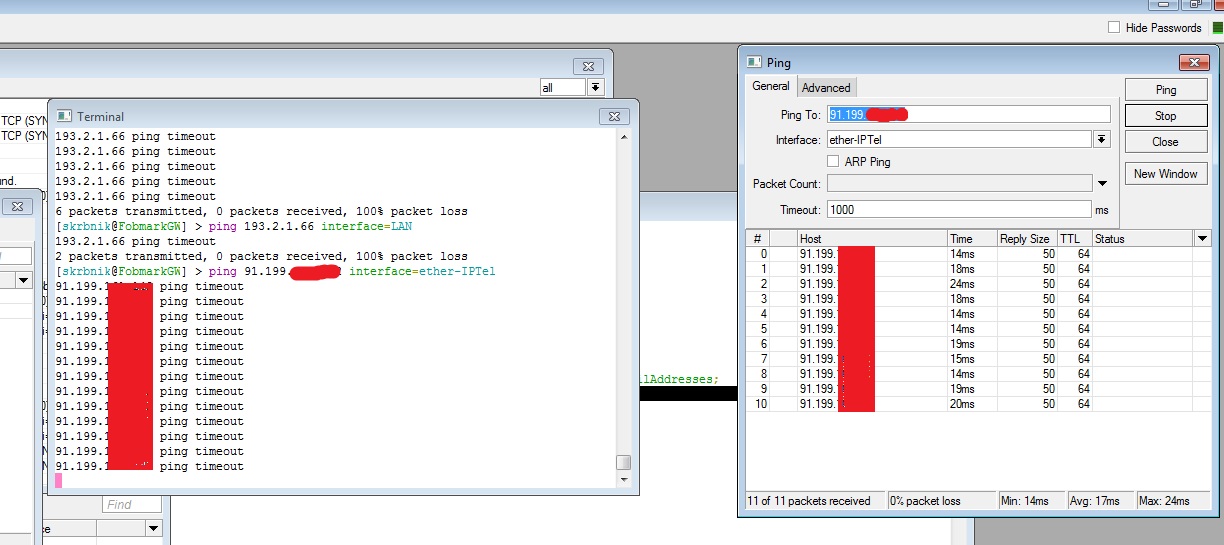Click the Terminal window title icon
The image size is (1224, 545).
(x=65, y=116)
